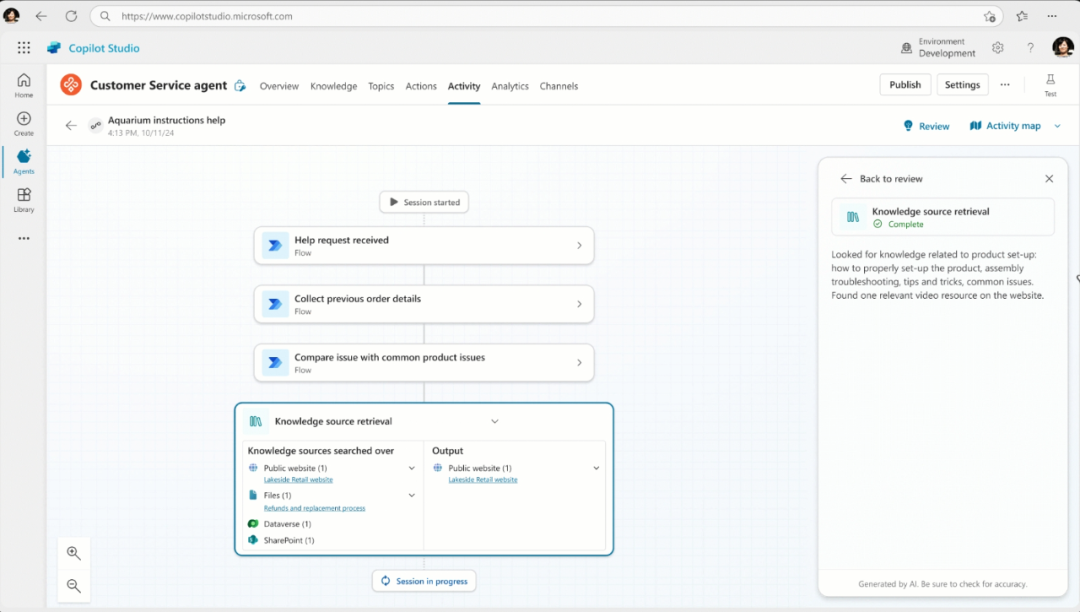Close the Knowledge source retrieval side panel
The image size is (1080, 612).
[x=1049, y=178]
